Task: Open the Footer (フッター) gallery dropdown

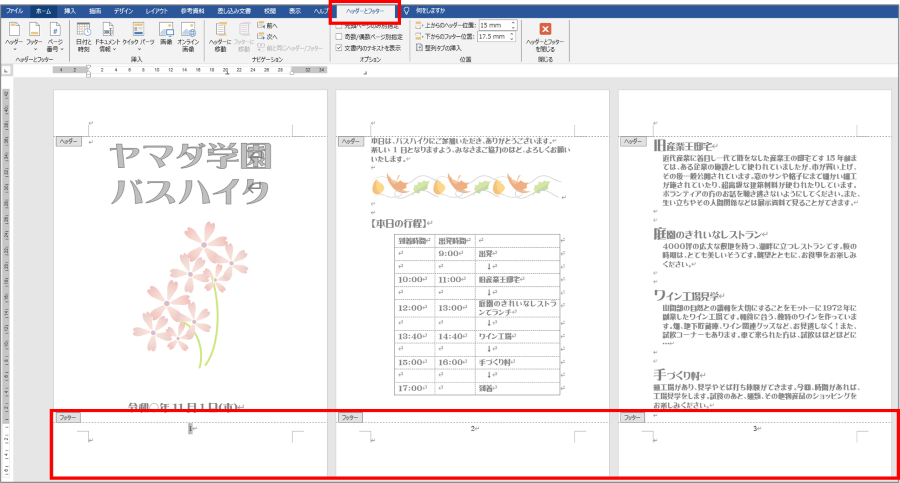Action: 34,37
